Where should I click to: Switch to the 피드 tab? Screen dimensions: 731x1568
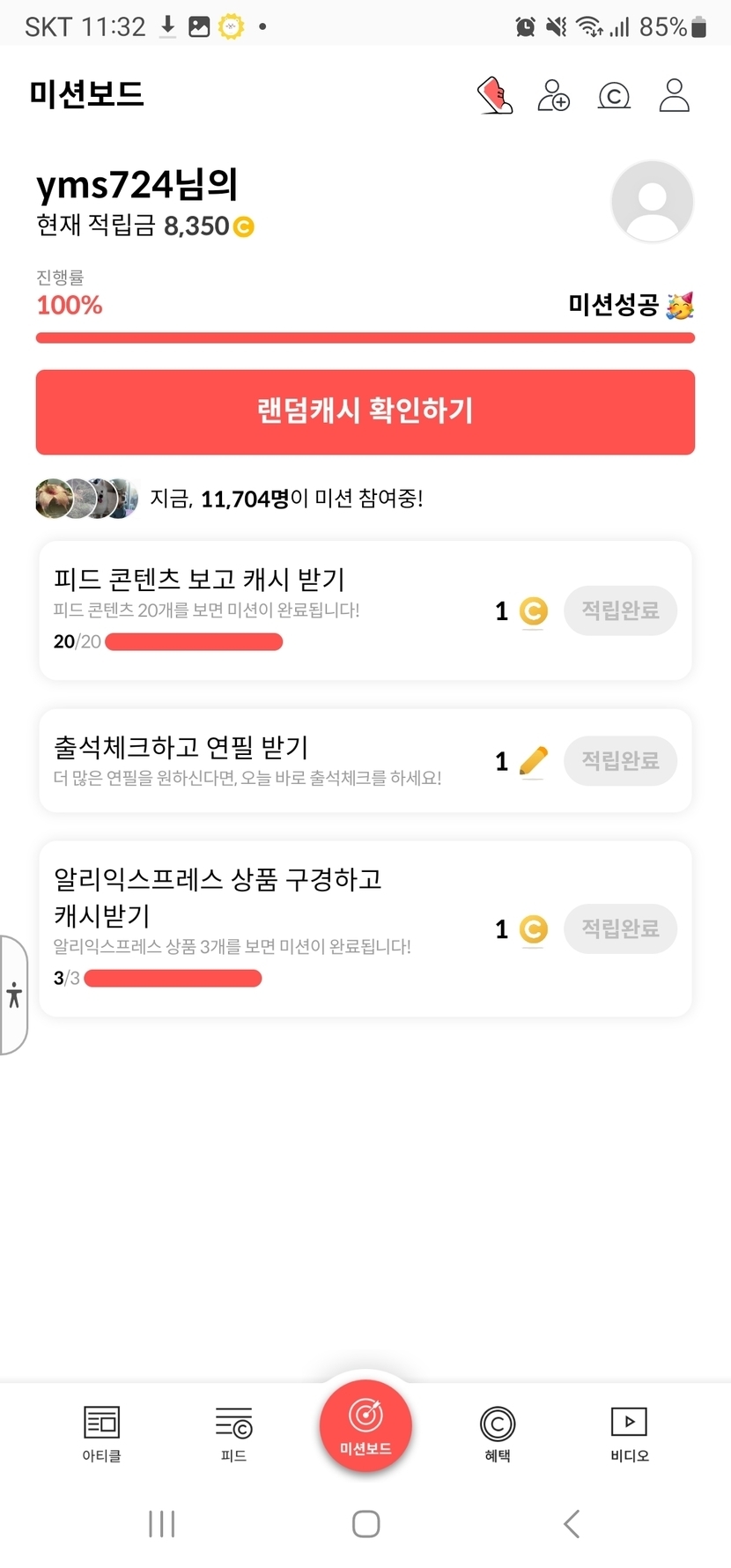point(233,1434)
